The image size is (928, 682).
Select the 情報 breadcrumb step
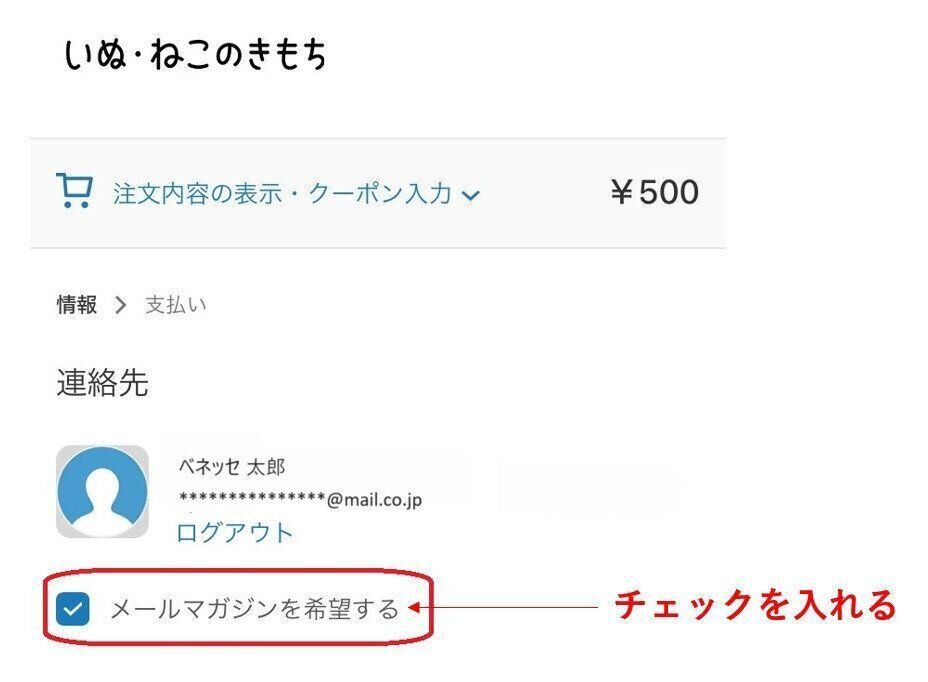76,303
